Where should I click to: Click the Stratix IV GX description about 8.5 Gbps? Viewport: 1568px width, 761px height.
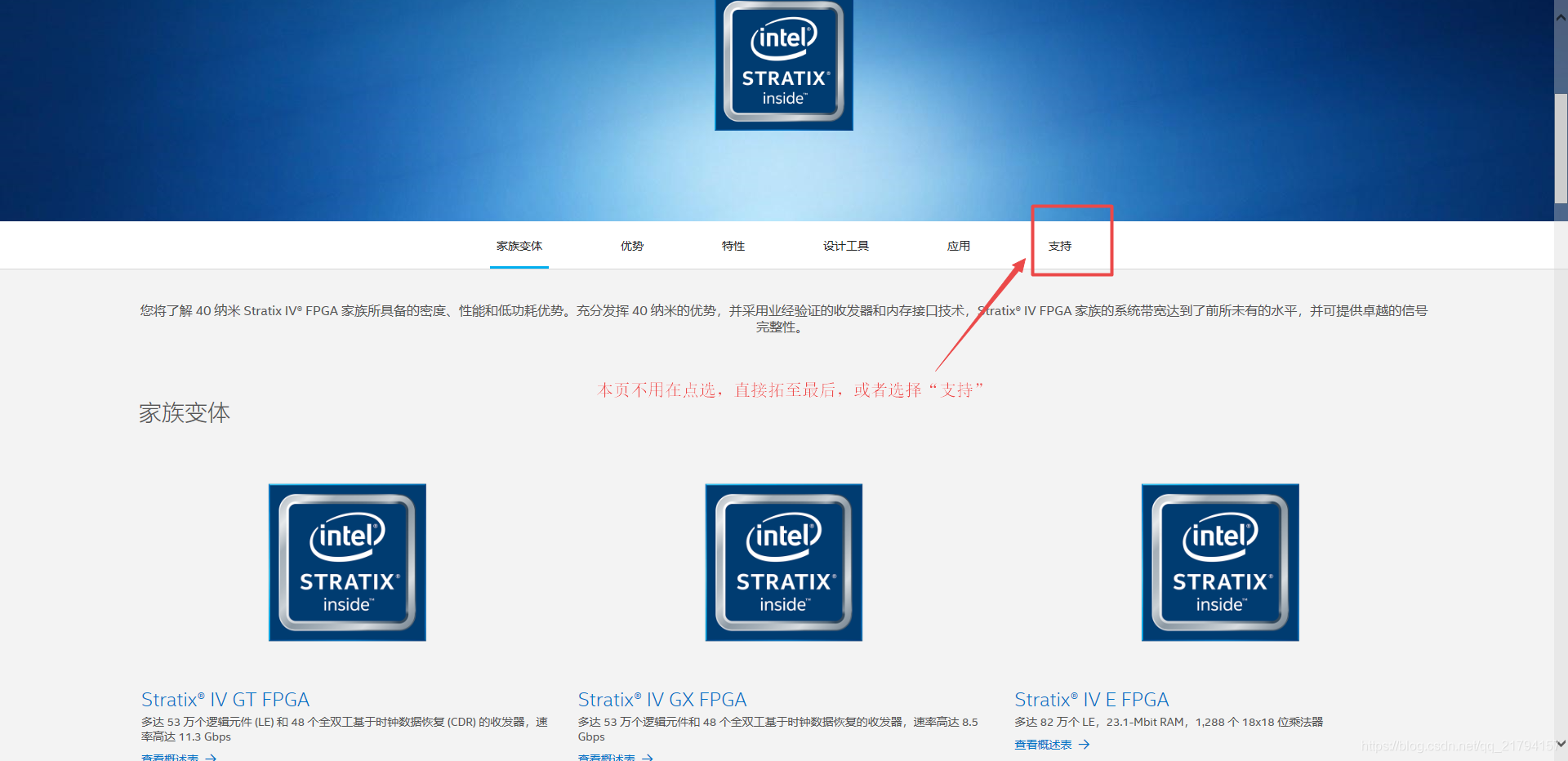click(x=777, y=729)
